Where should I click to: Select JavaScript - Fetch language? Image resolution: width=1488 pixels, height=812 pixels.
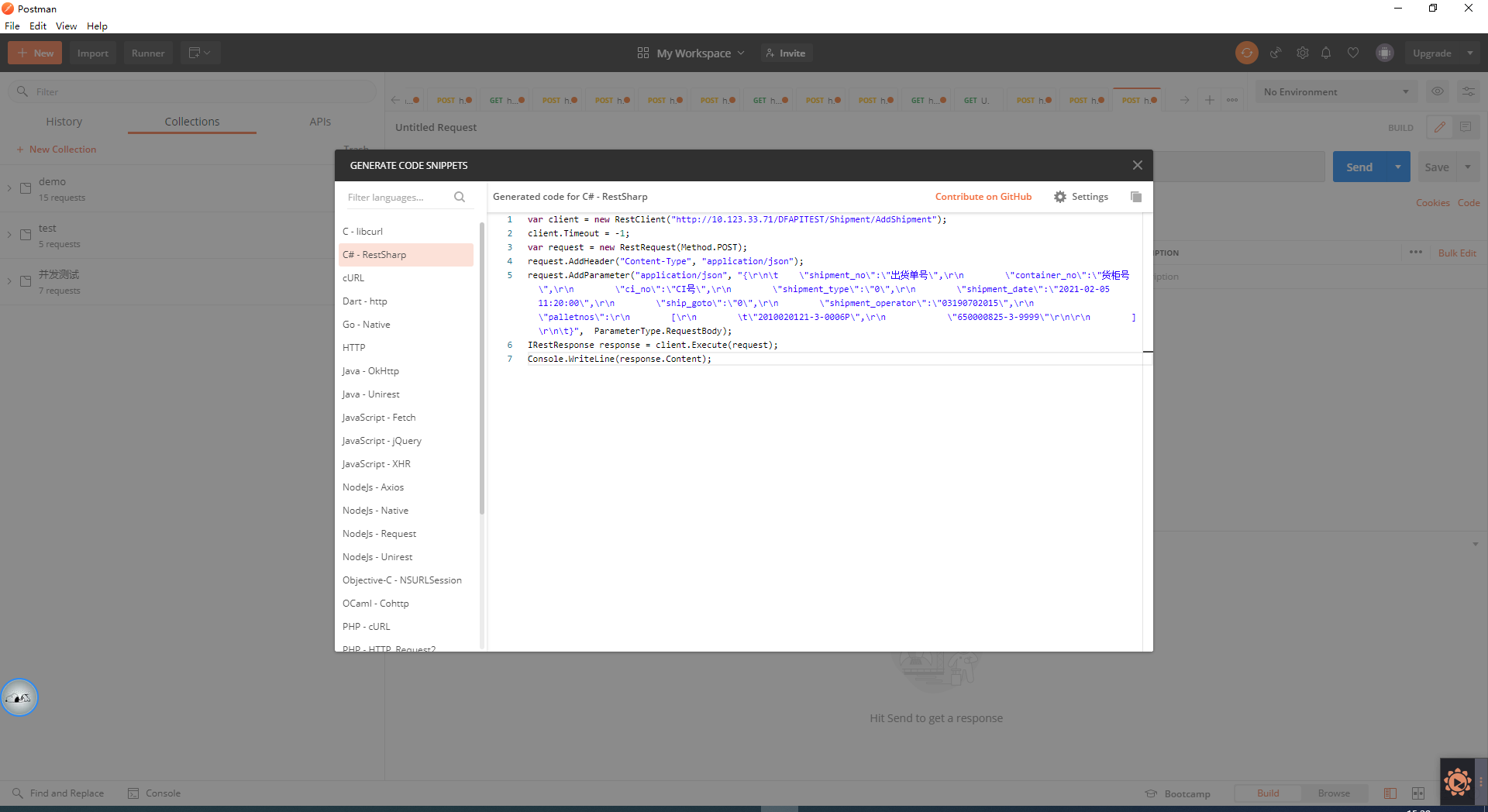405,417
